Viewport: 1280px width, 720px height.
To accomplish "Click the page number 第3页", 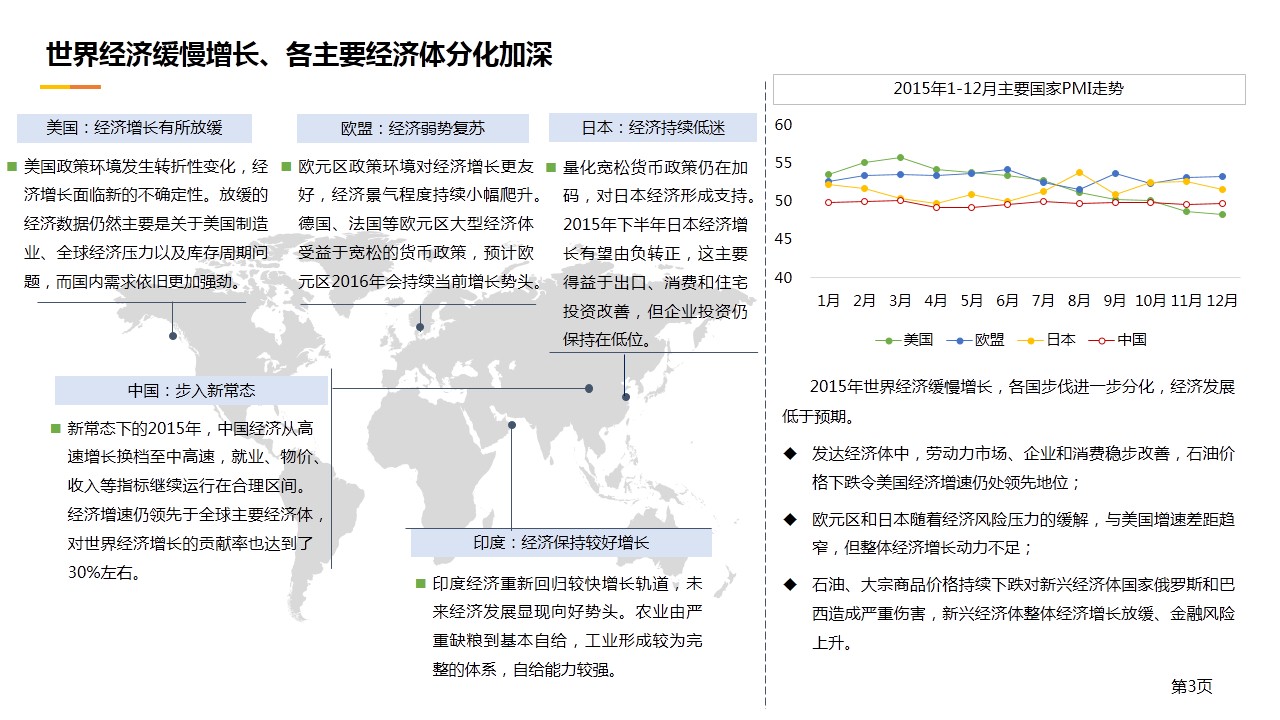I will click(x=1191, y=686).
